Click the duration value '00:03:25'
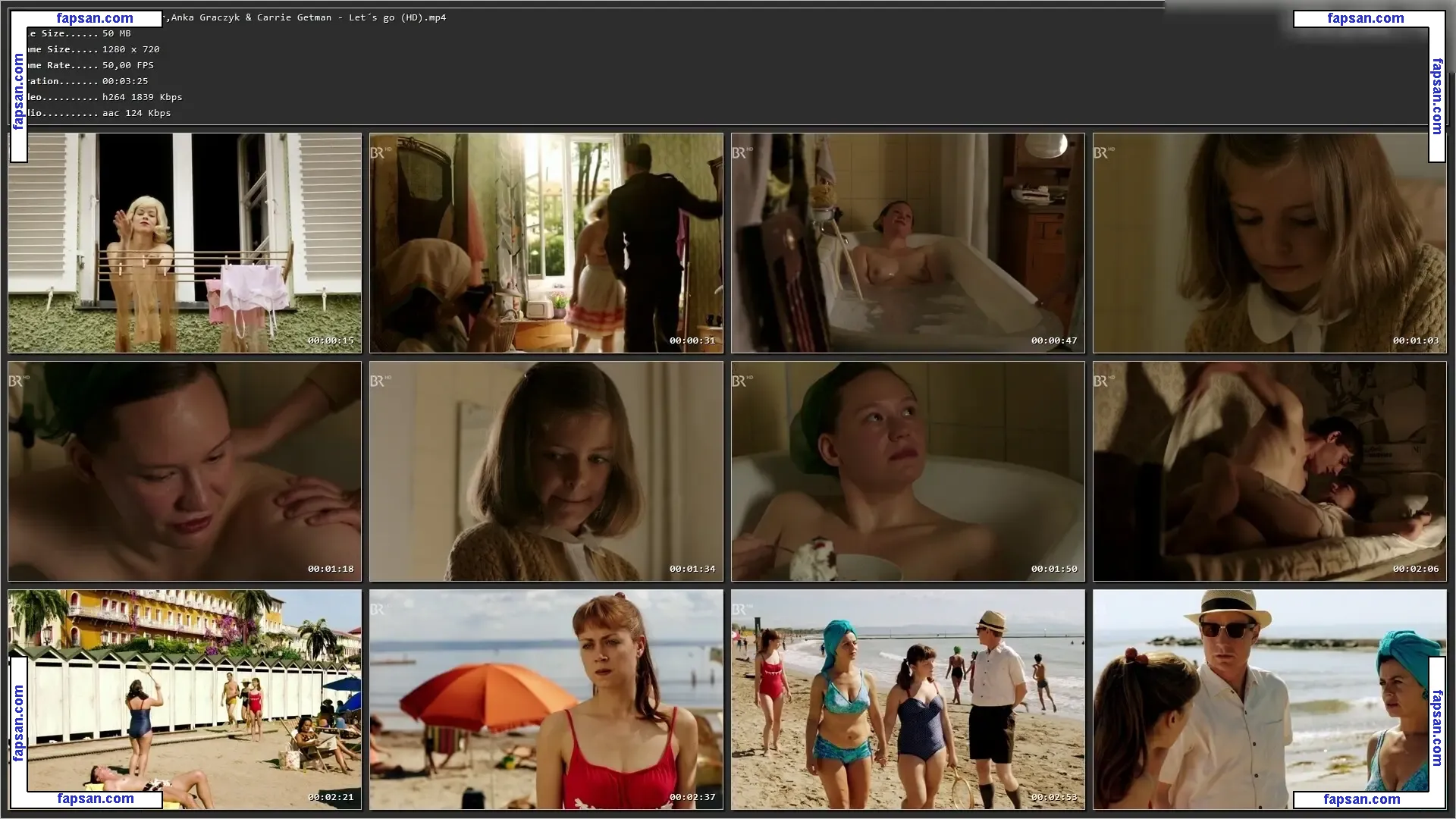1456x819 pixels. click(125, 81)
